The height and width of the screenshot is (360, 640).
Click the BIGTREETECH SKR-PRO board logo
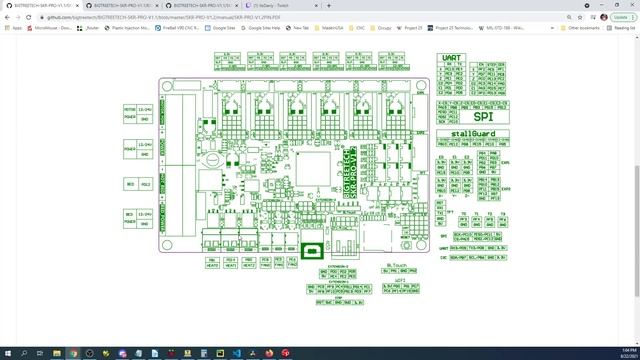[350, 173]
